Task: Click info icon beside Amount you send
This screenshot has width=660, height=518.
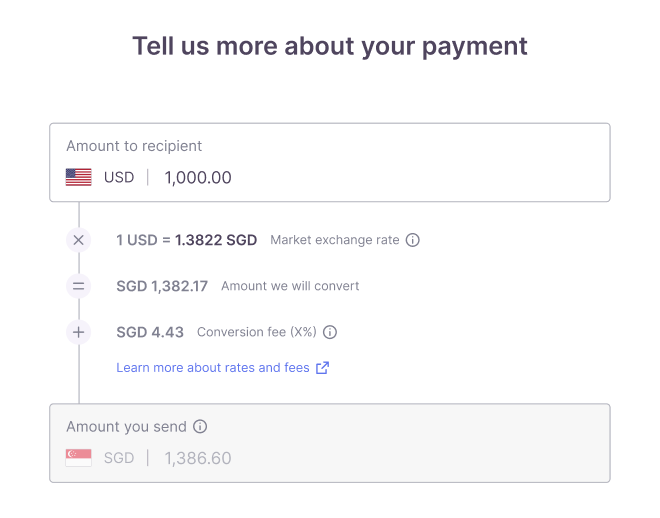Action: tap(200, 427)
